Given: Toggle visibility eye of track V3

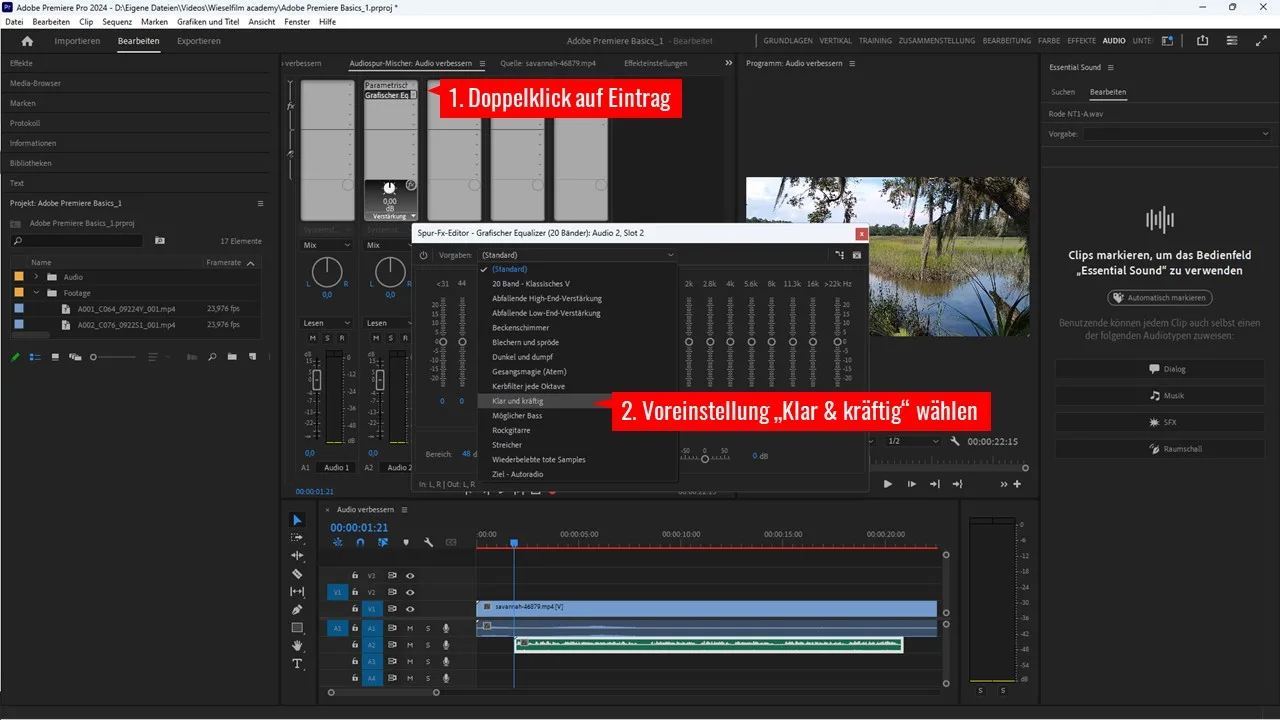Looking at the screenshot, I should [x=410, y=575].
